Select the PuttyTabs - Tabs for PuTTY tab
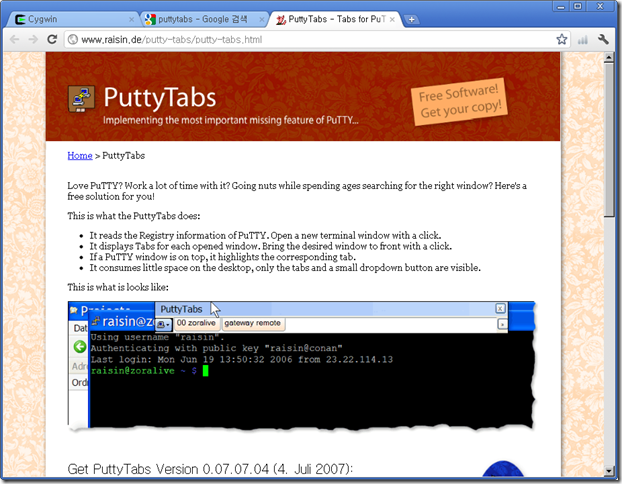 (335, 19)
